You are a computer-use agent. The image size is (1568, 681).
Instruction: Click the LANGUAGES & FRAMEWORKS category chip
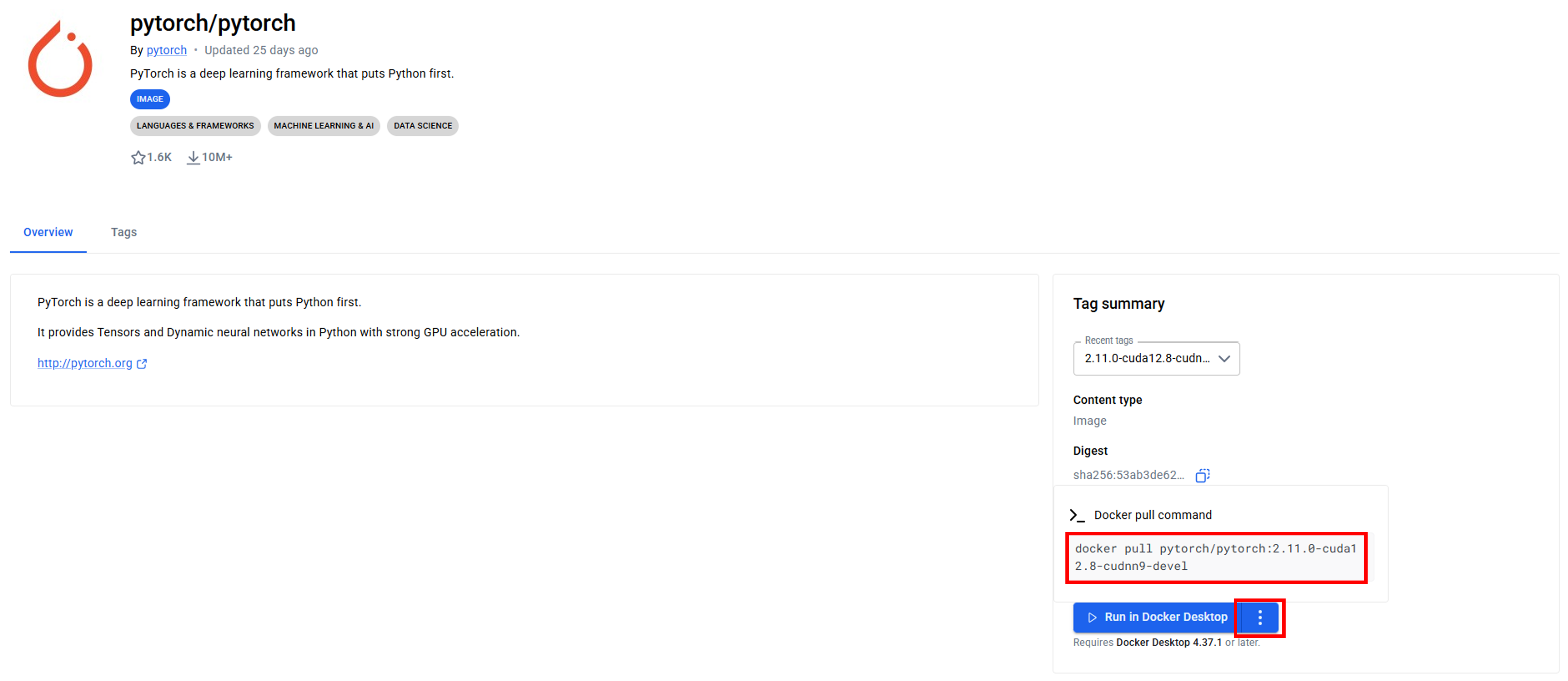click(x=195, y=126)
